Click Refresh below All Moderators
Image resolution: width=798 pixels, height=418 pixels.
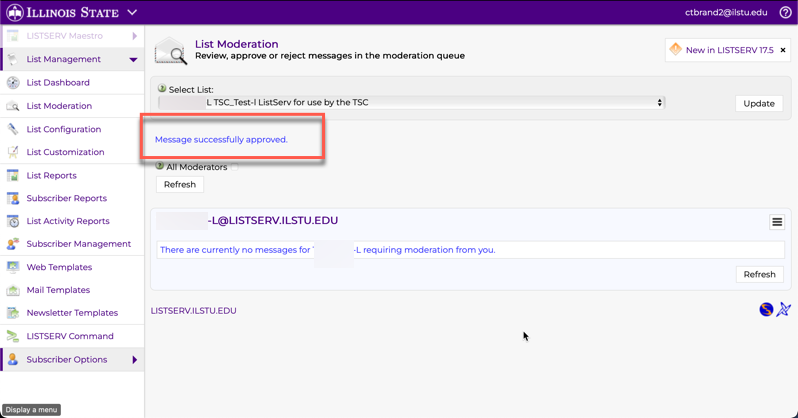click(x=180, y=185)
